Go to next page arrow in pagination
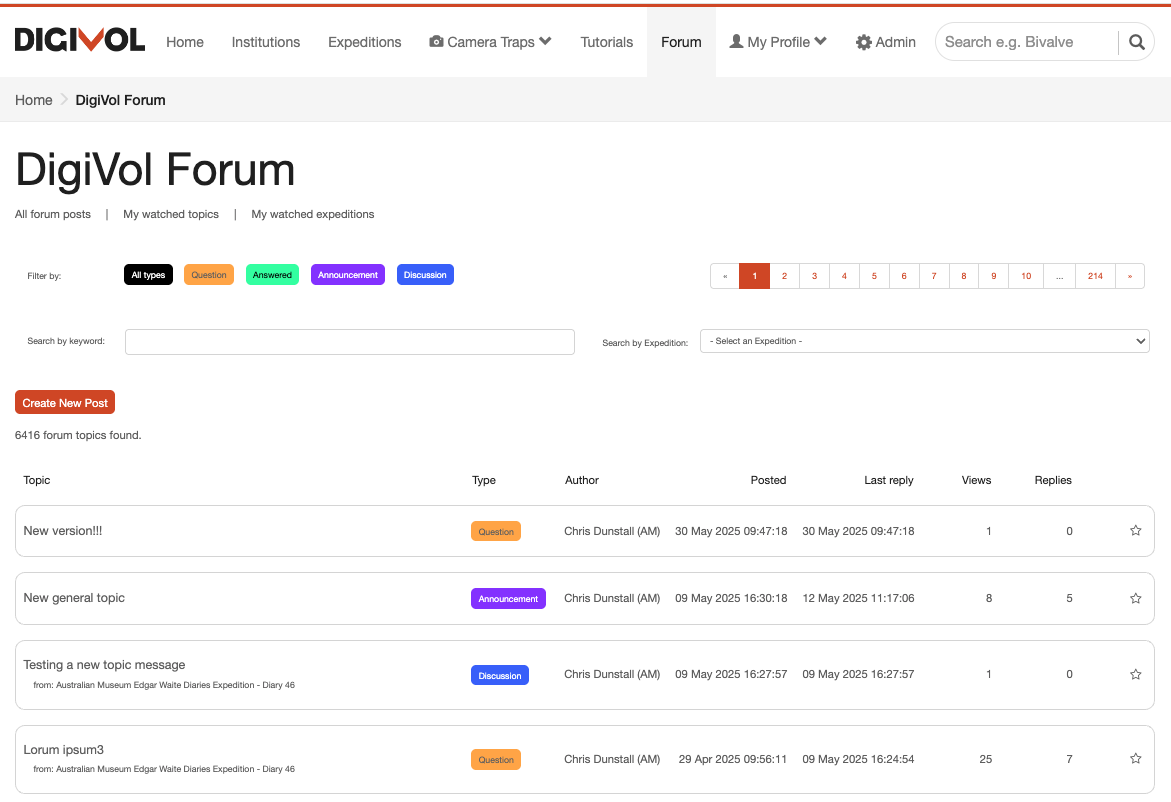Image resolution: width=1171 pixels, height=802 pixels. 1130,276
